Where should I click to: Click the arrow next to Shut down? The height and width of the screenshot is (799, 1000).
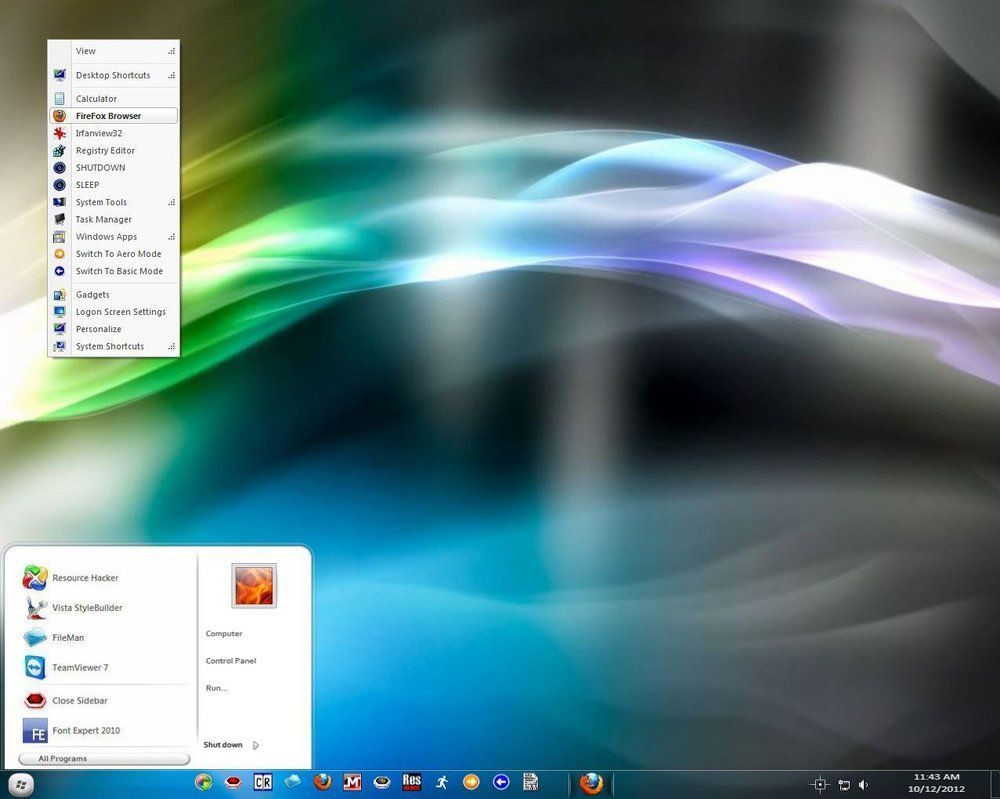(256, 745)
